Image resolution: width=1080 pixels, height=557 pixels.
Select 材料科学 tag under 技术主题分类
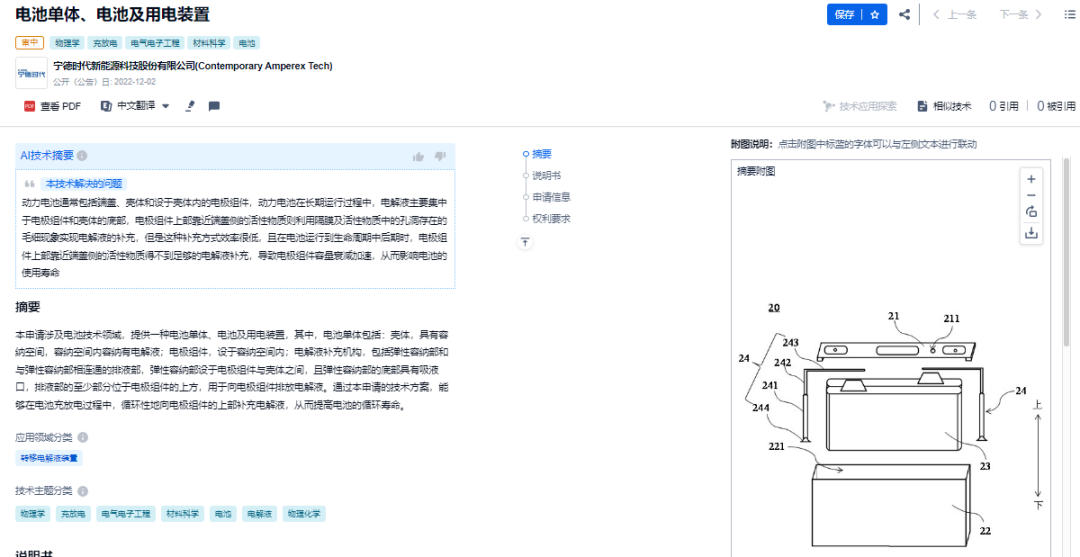pyautogui.click(x=183, y=514)
